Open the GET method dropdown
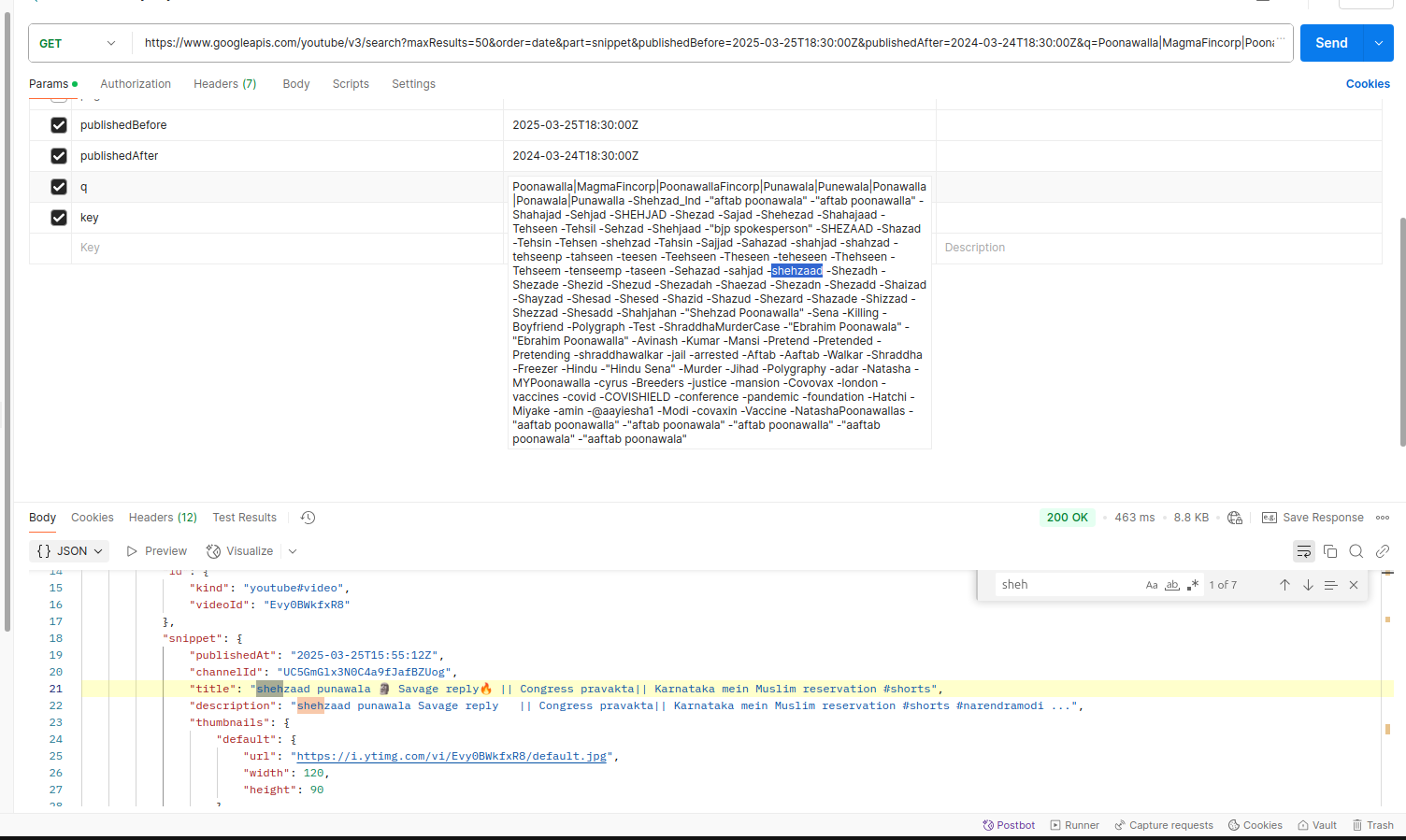Image resolution: width=1406 pixels, height=840 pixels. [x=79, y=44]
